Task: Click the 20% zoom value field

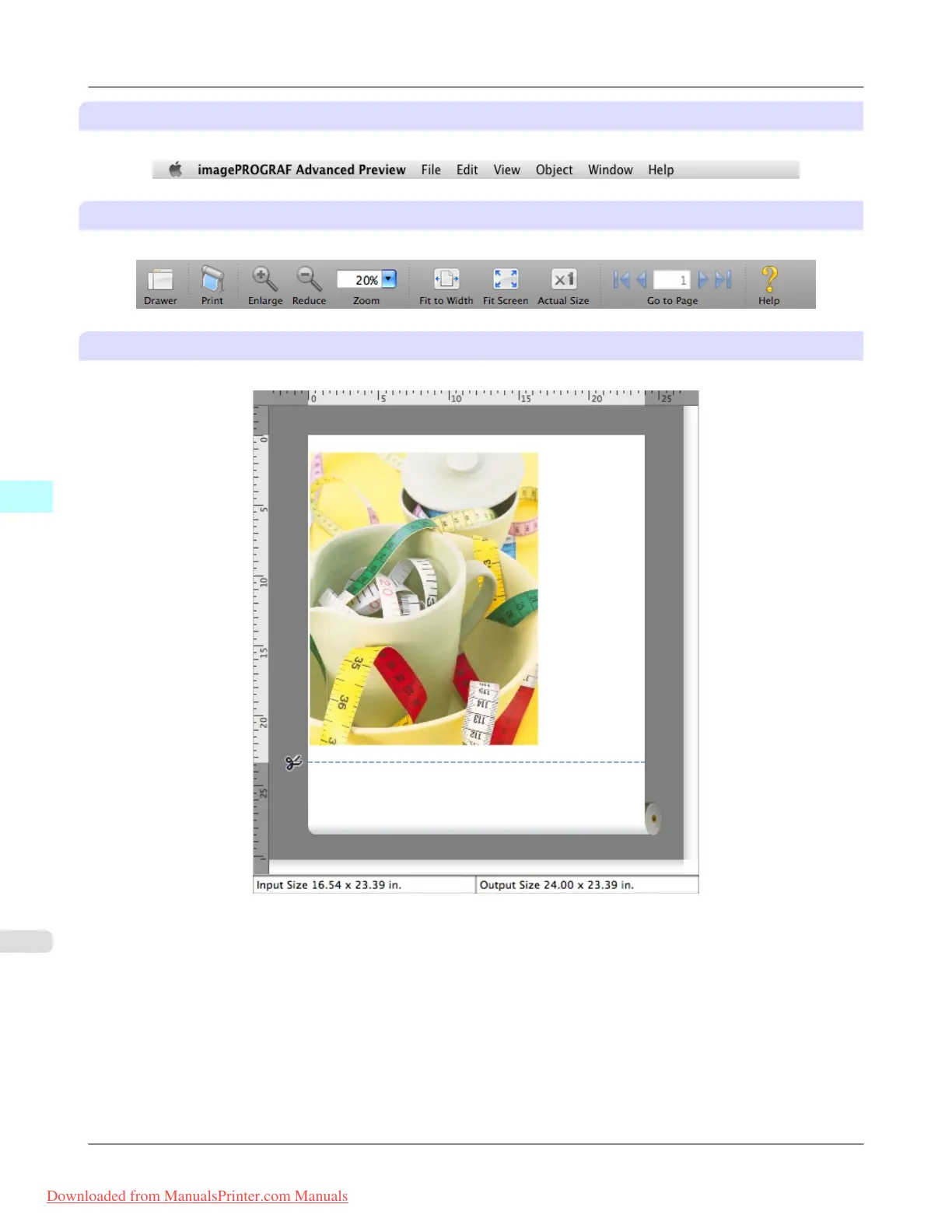Action: pos(359,280)
